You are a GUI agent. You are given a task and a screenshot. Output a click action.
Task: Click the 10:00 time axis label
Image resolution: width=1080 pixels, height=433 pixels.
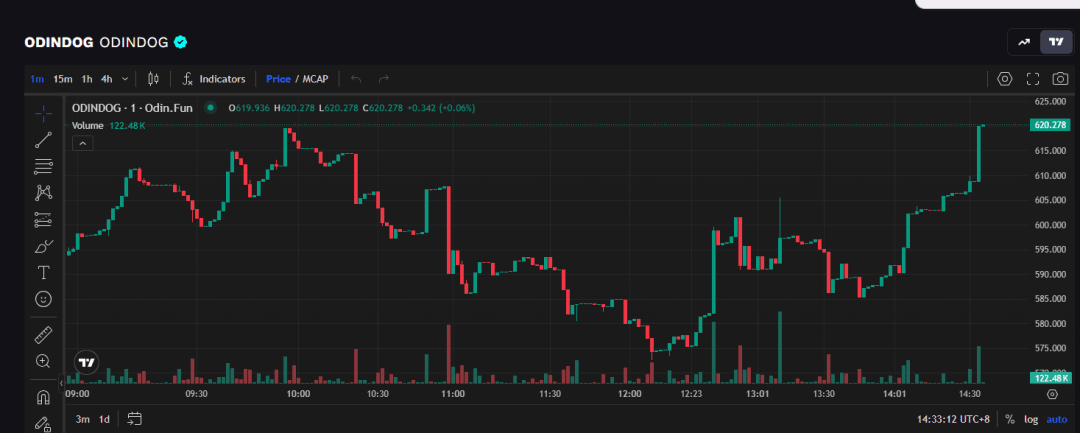coord(298,394)
